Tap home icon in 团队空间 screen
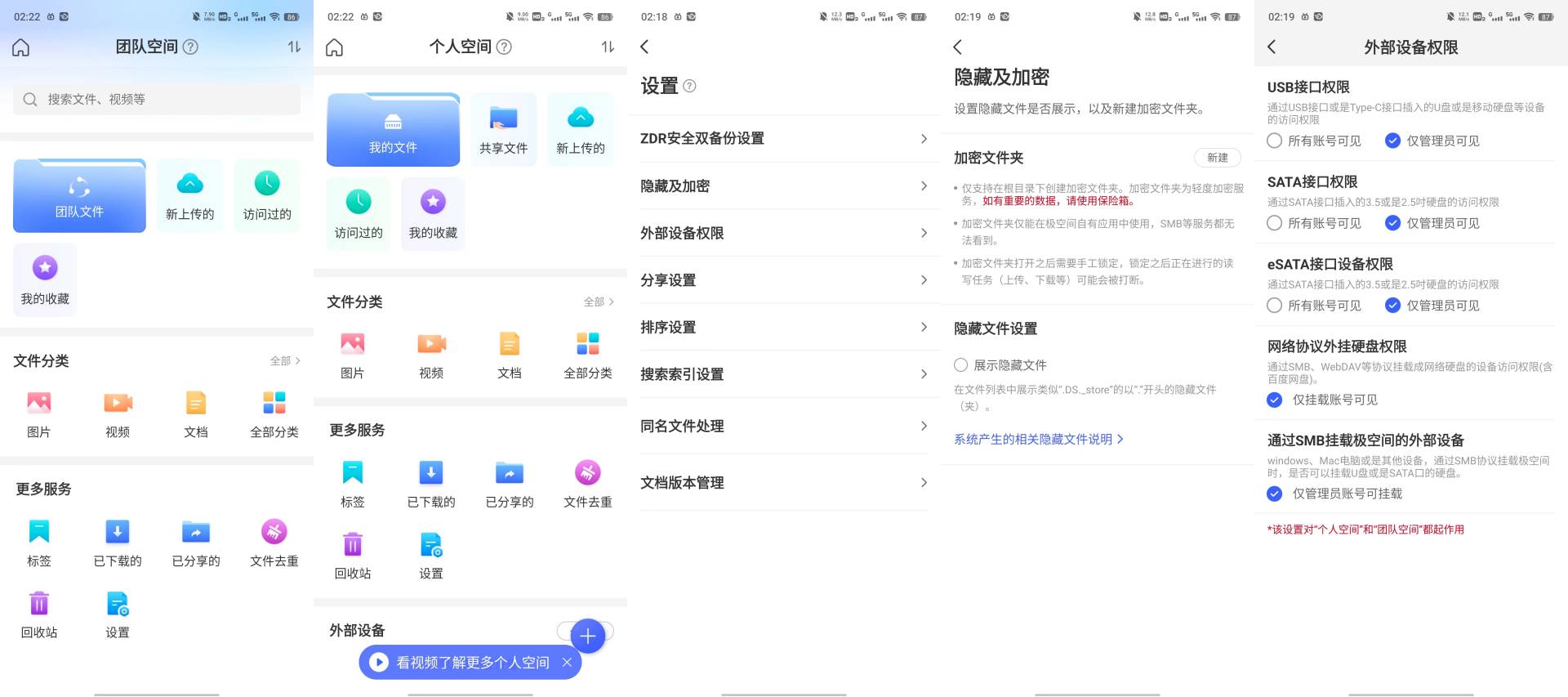Image resolution: width=1568 pixels, height=697 pixels. point(21,47)
